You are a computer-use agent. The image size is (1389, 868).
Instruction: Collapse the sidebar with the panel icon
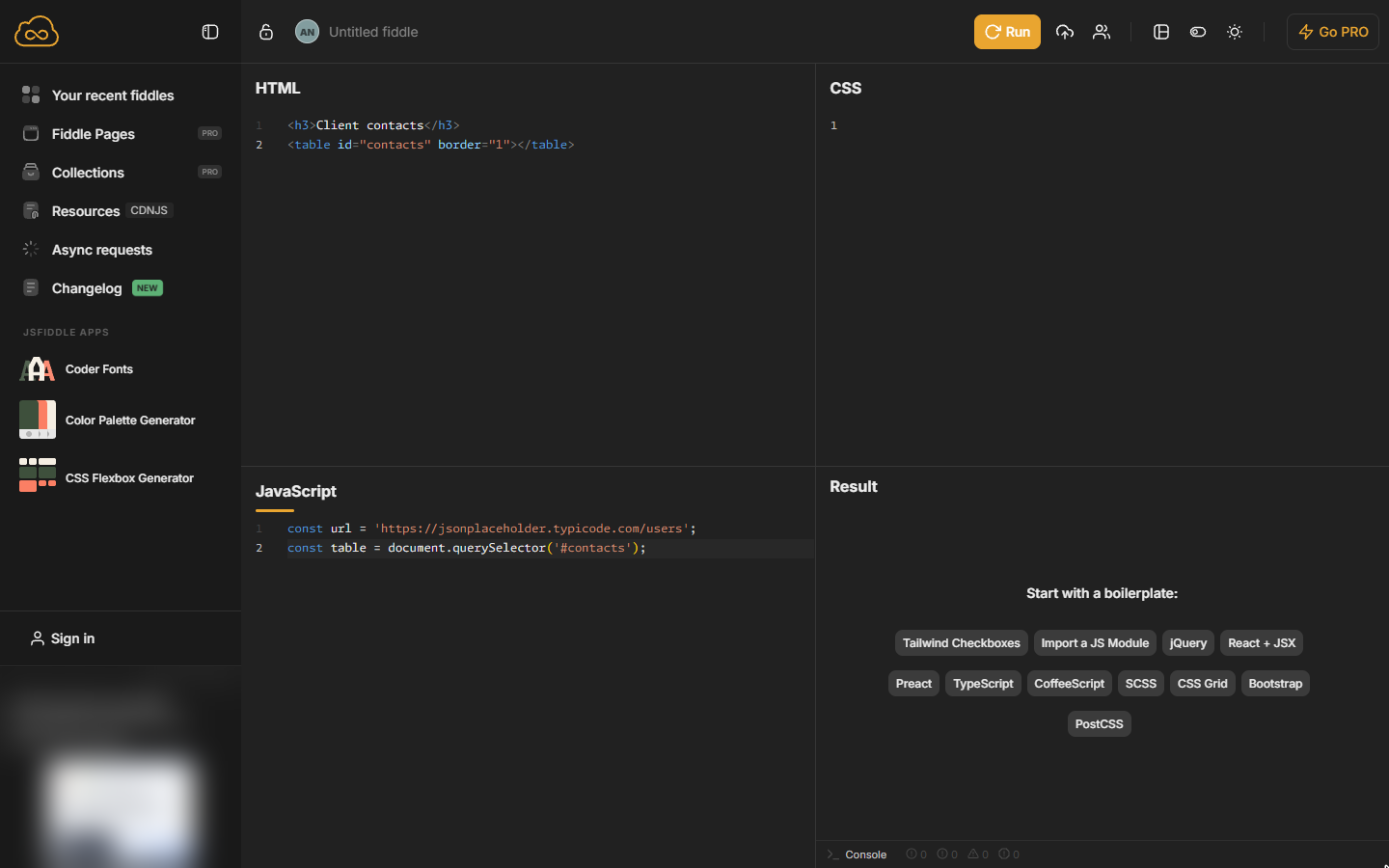pyautogui.click(x=210, y=32)
